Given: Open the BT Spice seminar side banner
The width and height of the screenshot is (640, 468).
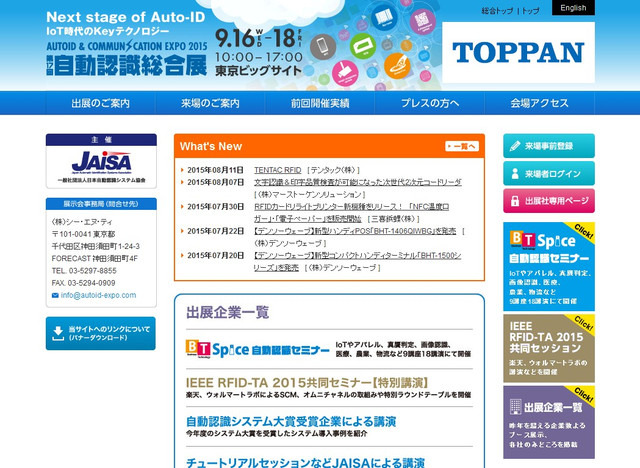Looking at the screenshot, I should [549, 266].
